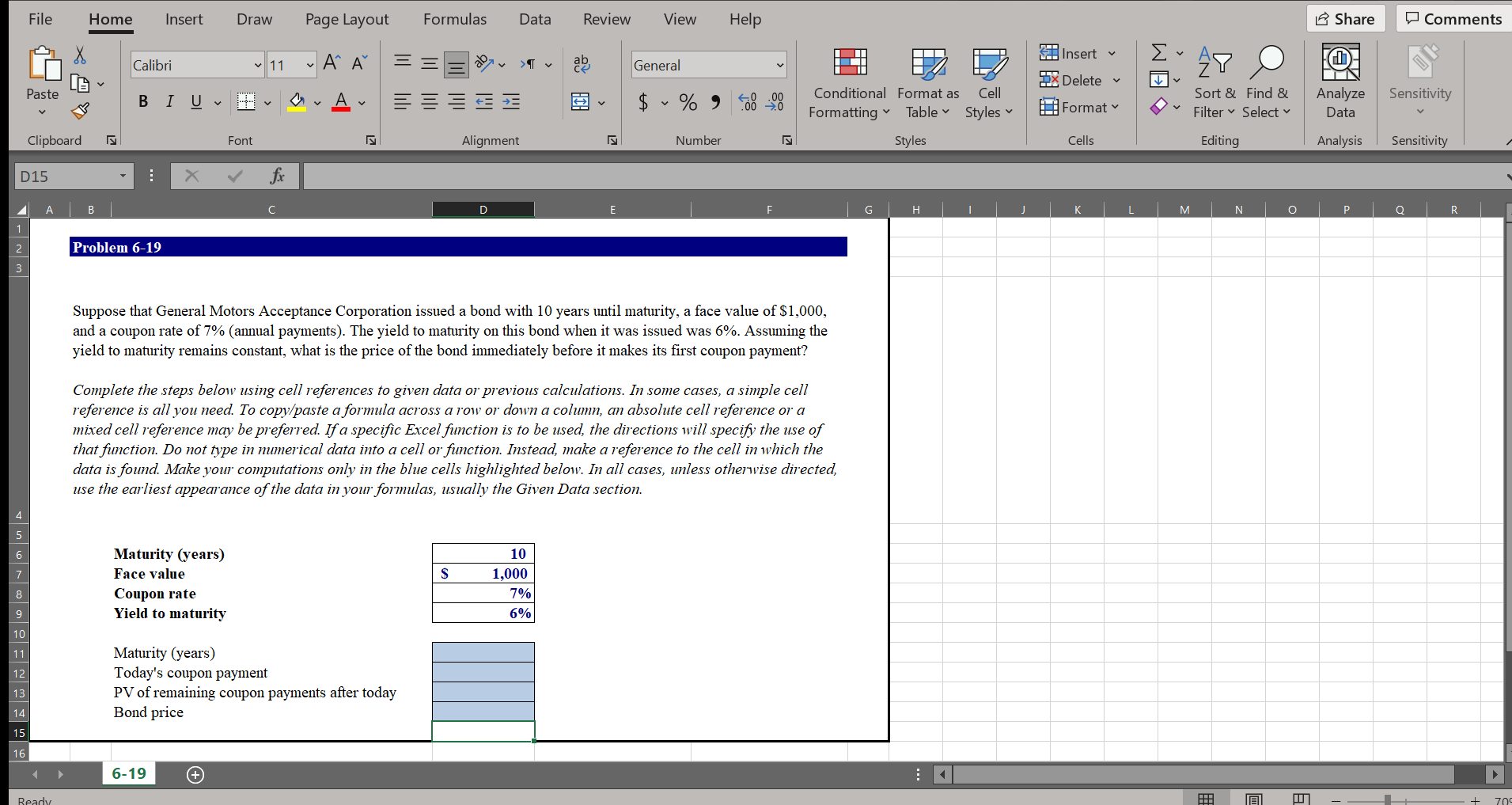Screen dimensions: 1512x805
Task: Click the Paste clipboard icon
Action: pyautogui.click(x=44, y=64)
